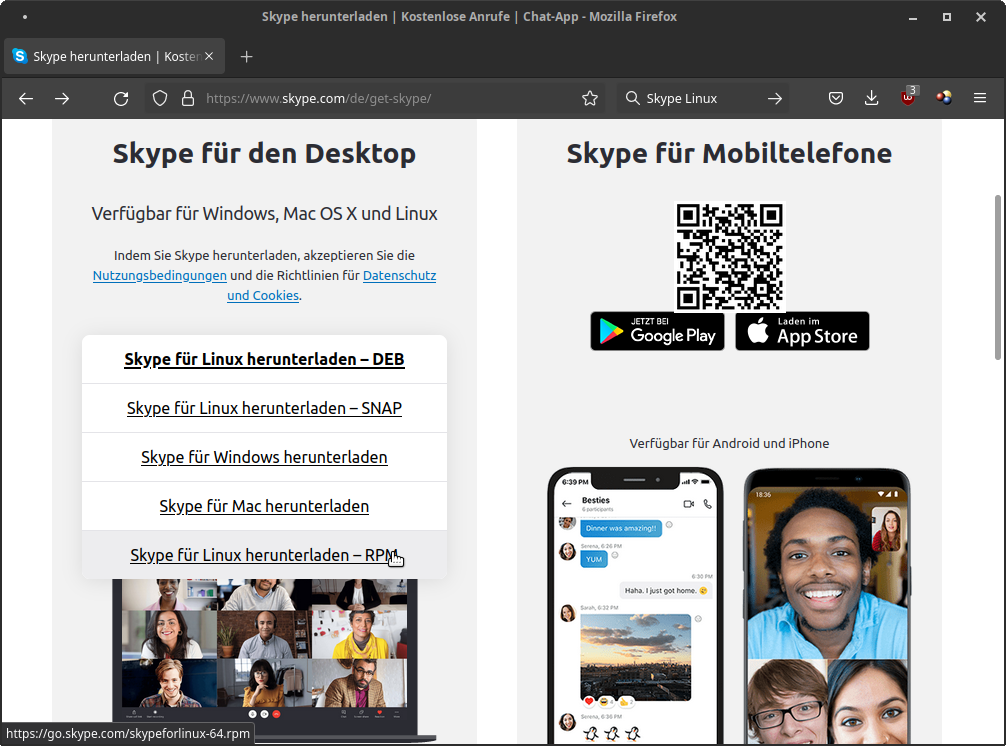This screenshot has width=1006, height=746.
Task: Bookmark this page with the star icon
Action: pyautogui.click(x=590, y=98)
